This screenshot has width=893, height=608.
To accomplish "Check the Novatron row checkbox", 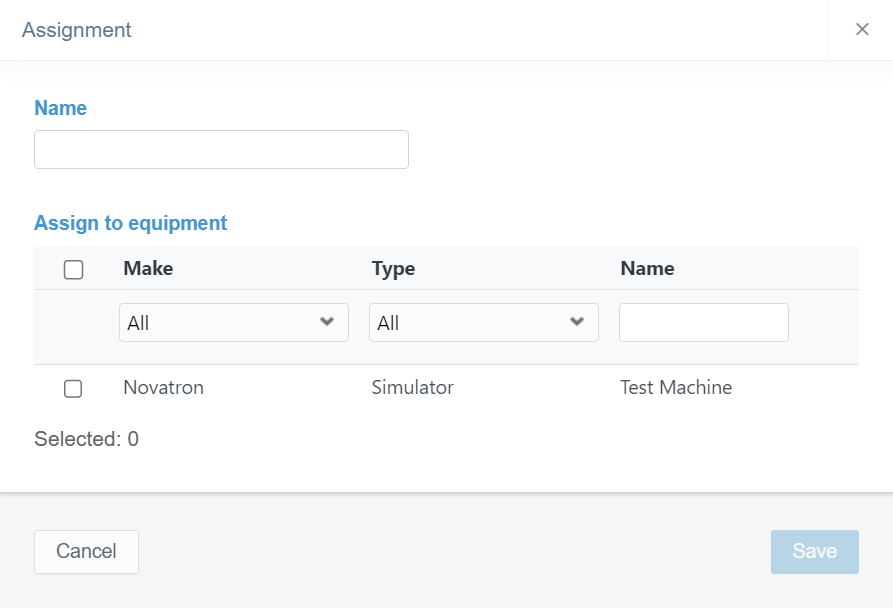I will coord(73,388).
